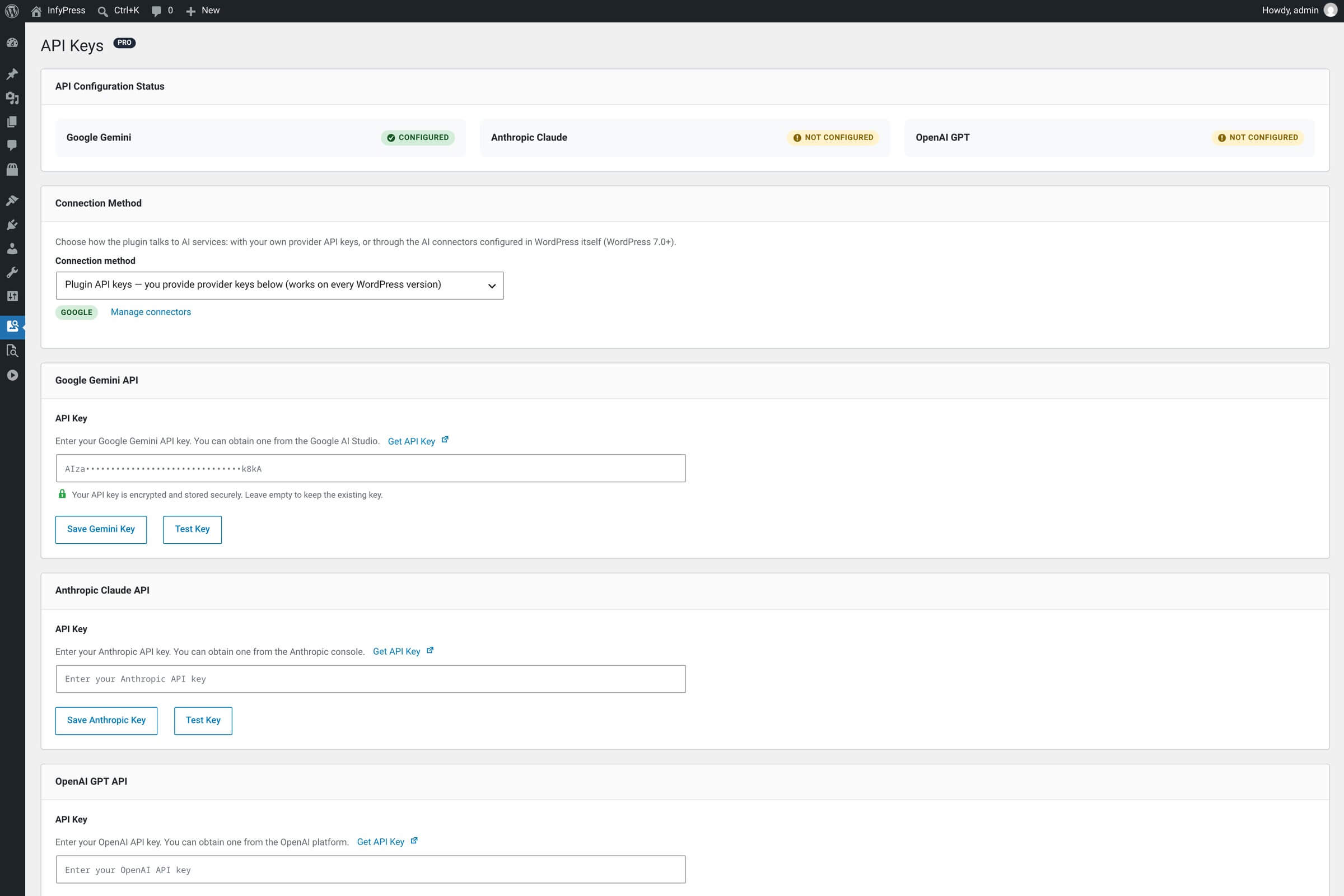The height and width of the screenshot is (896, 1344).
Task: Click the Anthropic Claude status card label
Action: coord(529,137)
